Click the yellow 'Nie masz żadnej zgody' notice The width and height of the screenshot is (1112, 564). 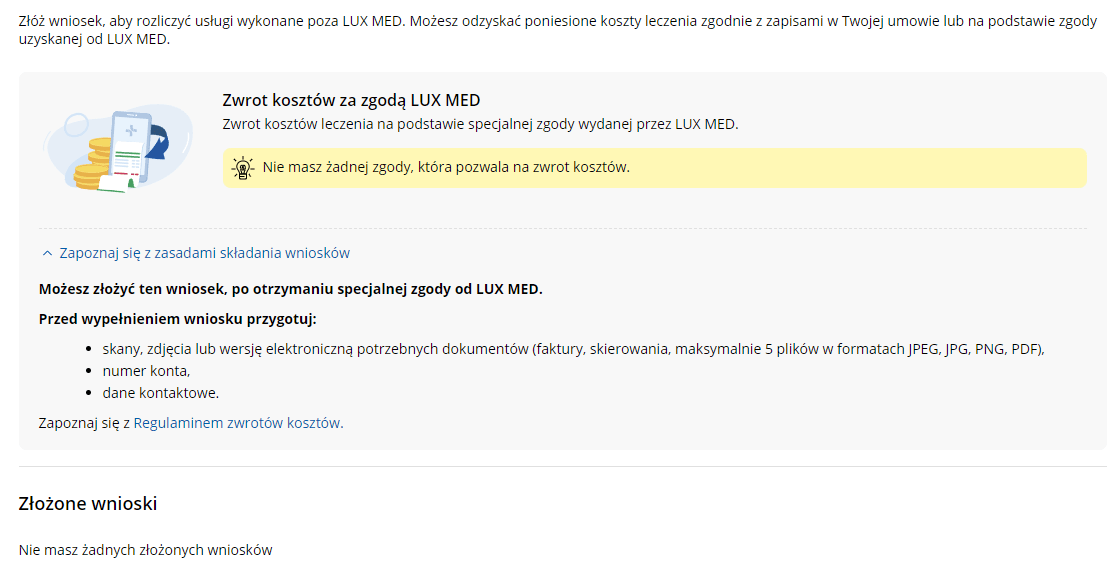pos(654,168)
